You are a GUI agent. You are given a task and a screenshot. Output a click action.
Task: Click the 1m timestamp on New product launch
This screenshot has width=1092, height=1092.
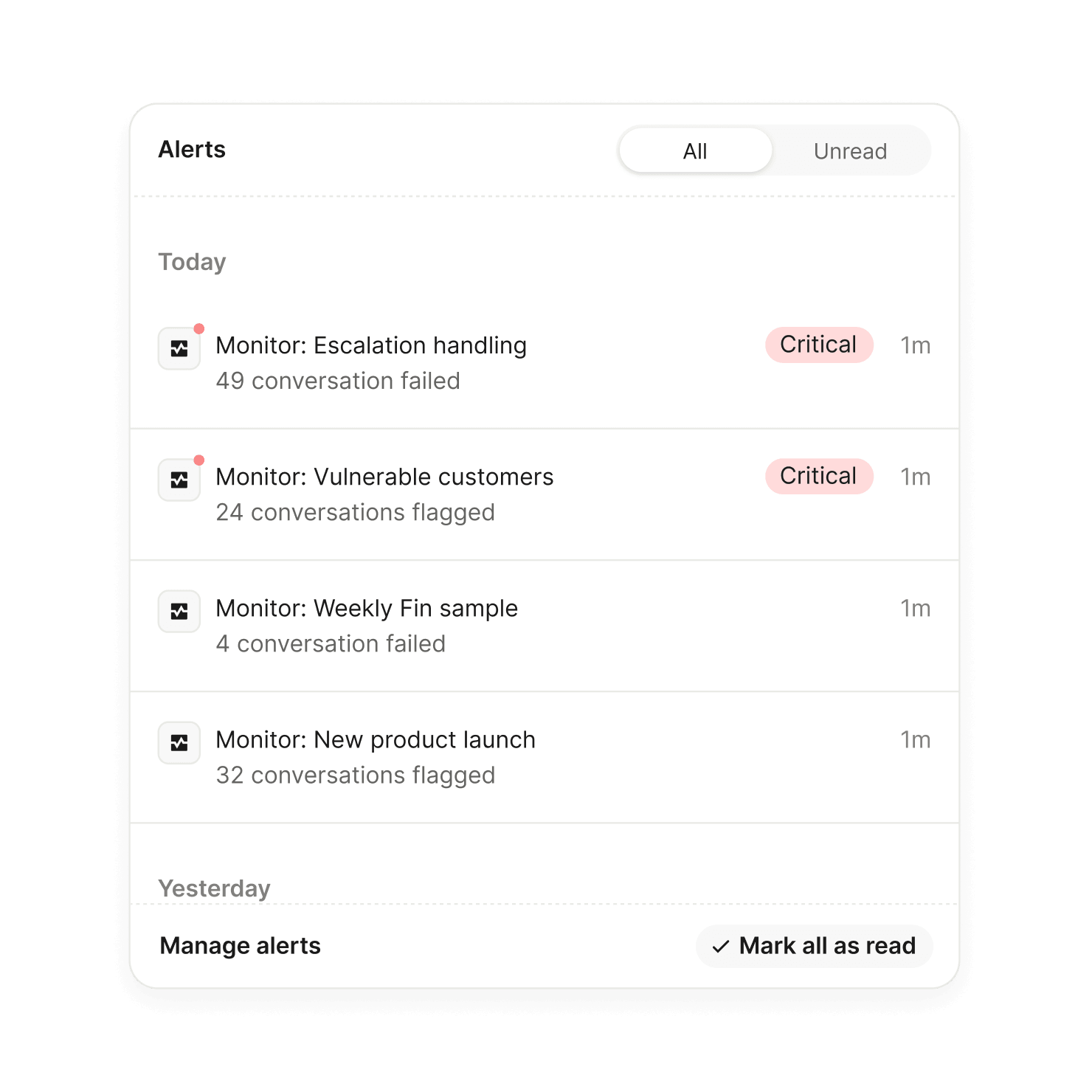(x=916, y=740)
